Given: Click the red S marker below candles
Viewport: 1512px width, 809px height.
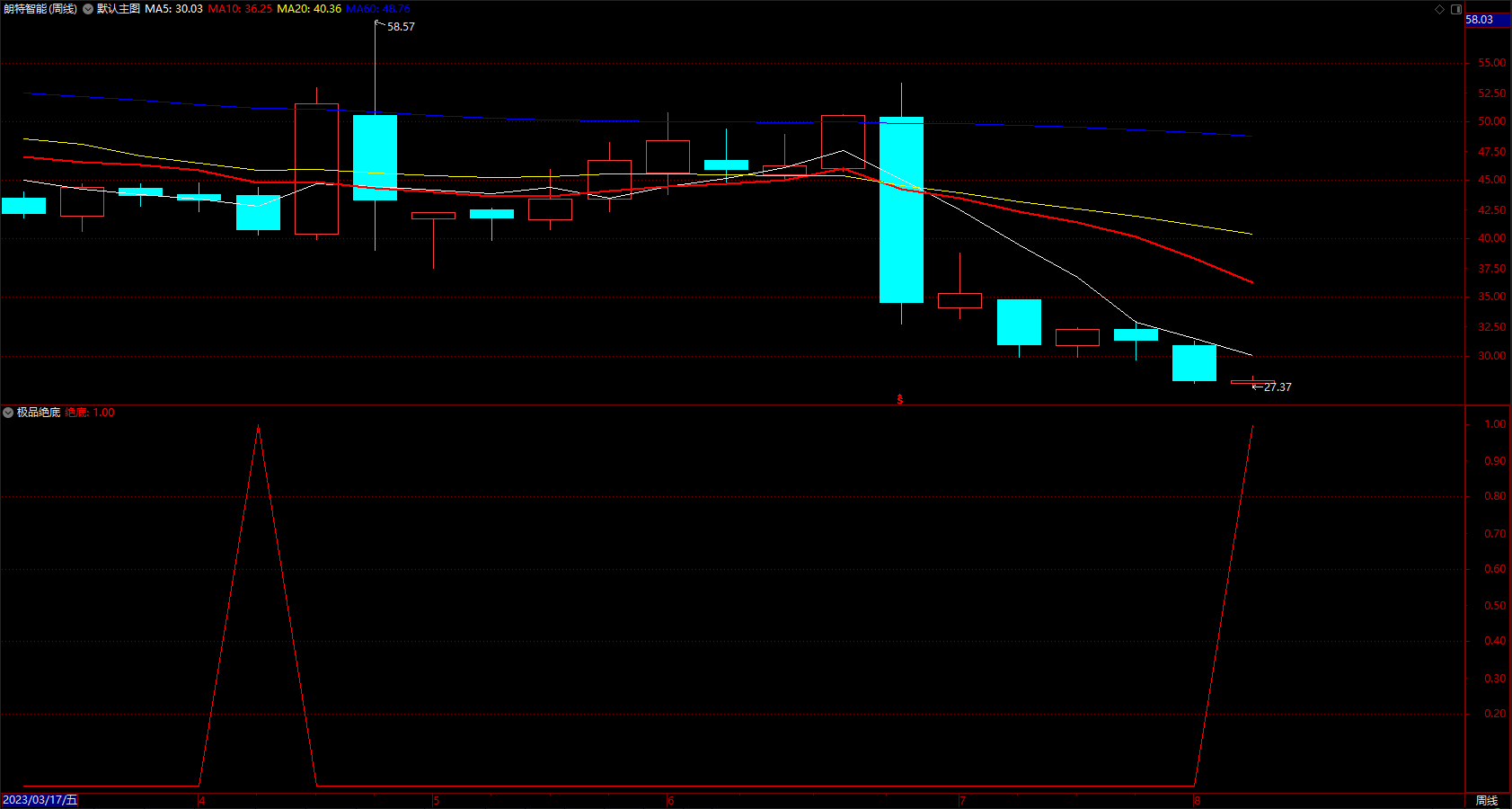Looking at the screenshot, I should coord(900,399).
